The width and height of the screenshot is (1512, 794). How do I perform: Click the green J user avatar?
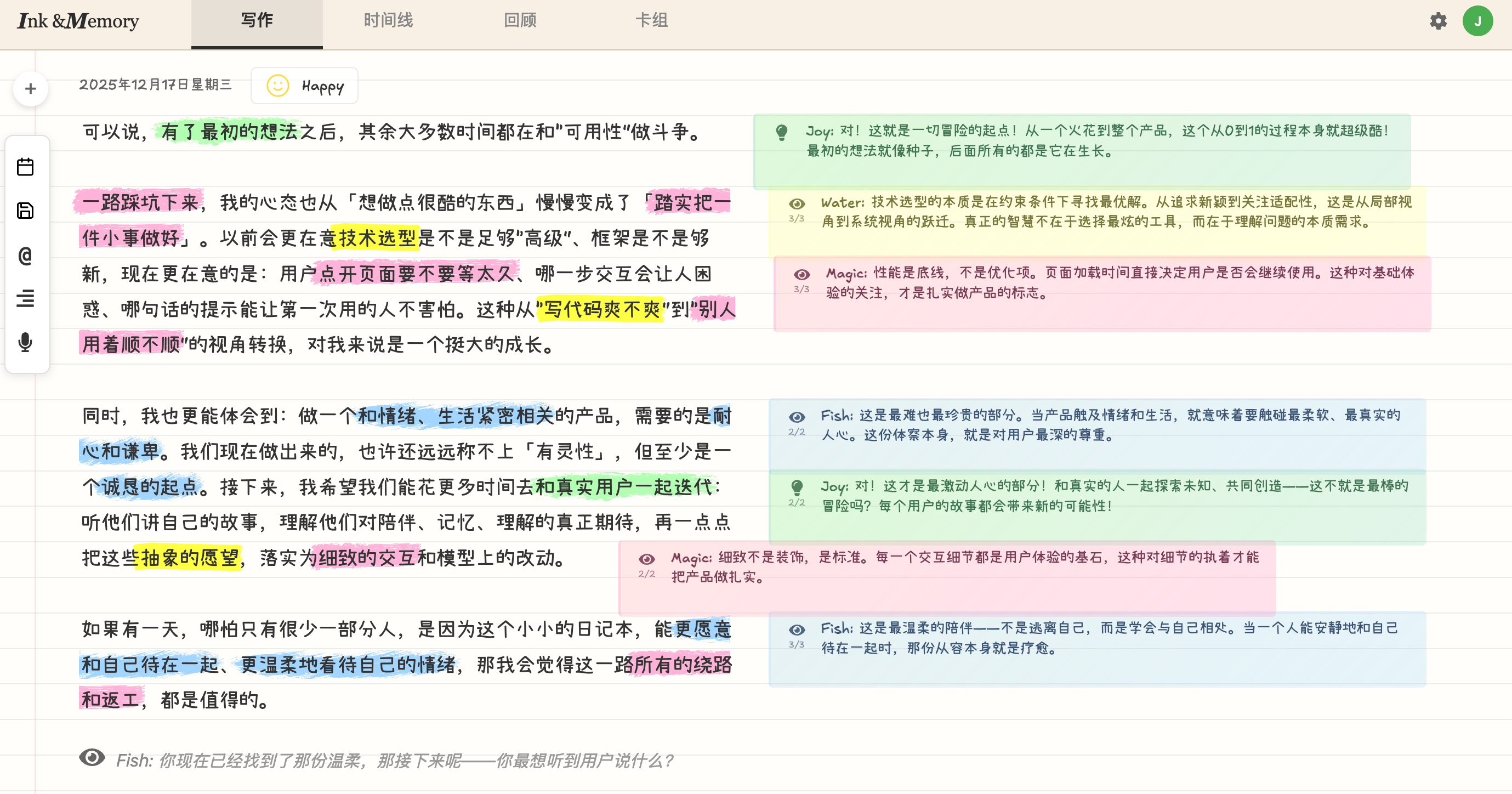(1477, 21)
